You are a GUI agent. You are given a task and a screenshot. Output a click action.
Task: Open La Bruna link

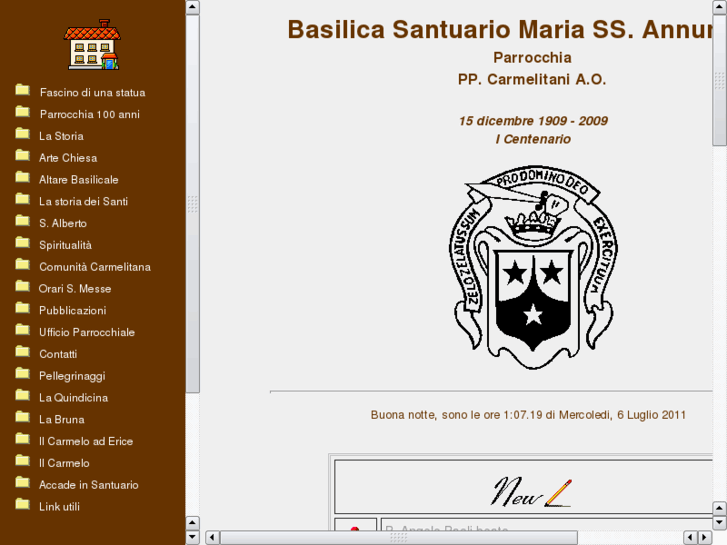[62, 419]
